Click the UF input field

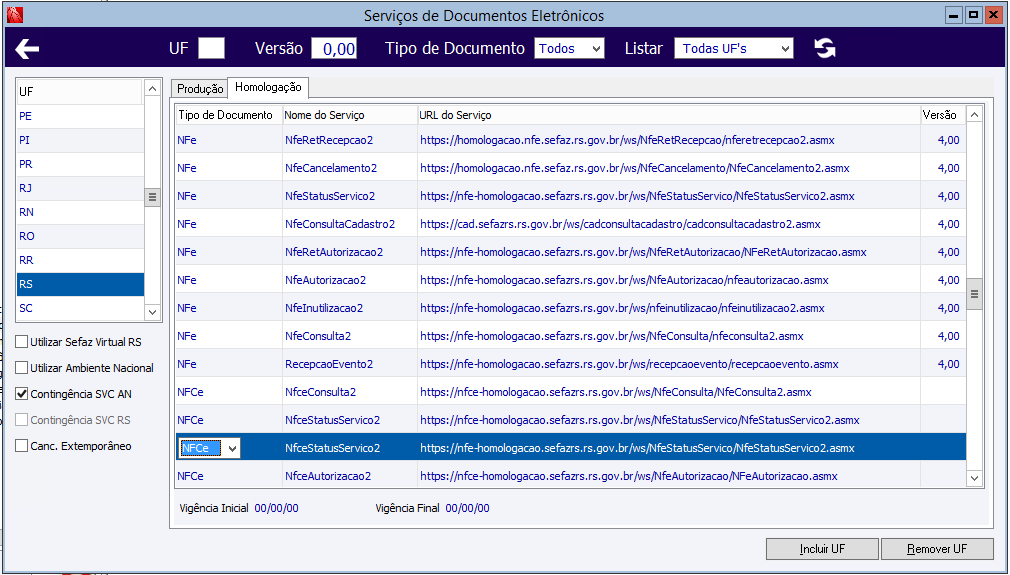pos(211,48)
